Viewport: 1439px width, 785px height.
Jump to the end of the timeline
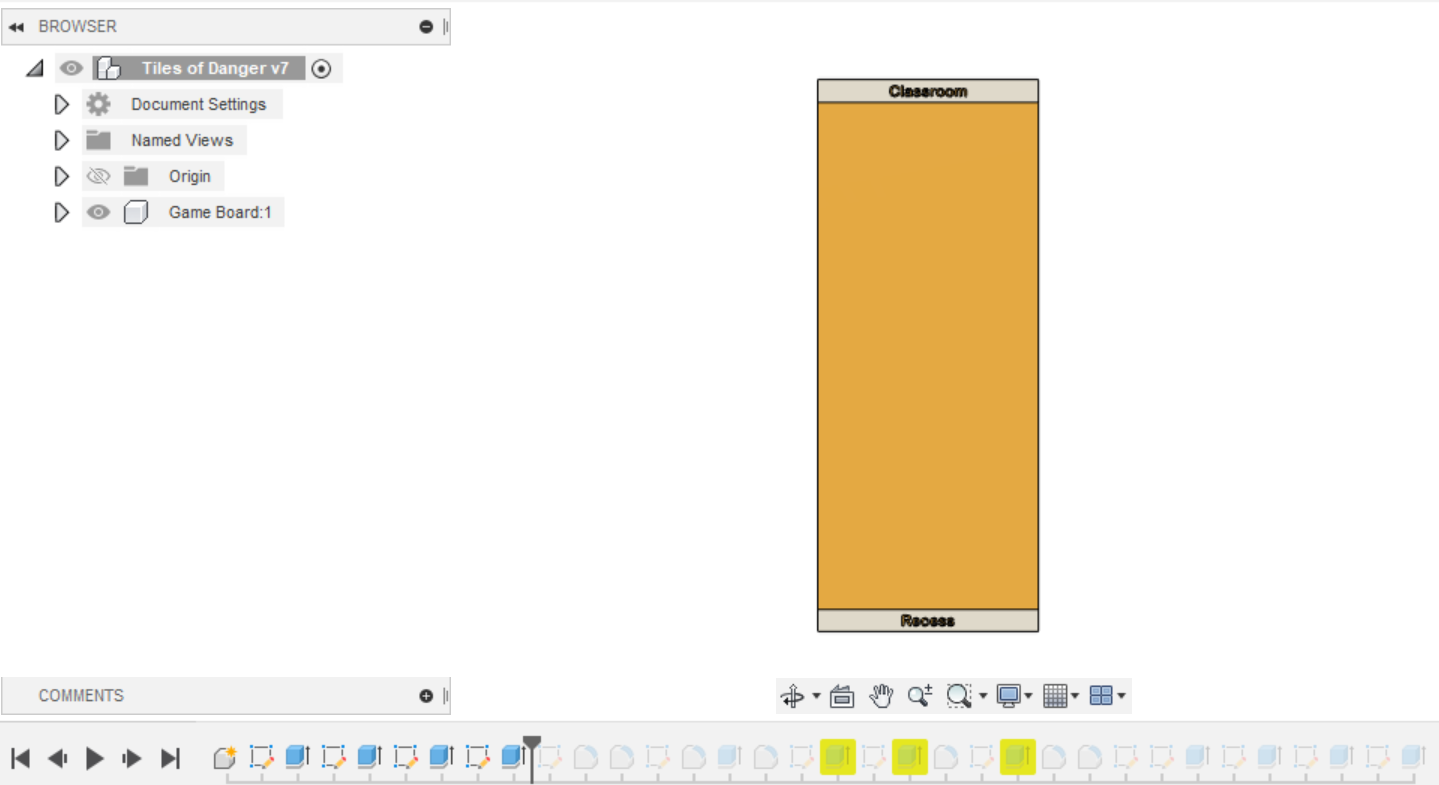click(168, 758)
